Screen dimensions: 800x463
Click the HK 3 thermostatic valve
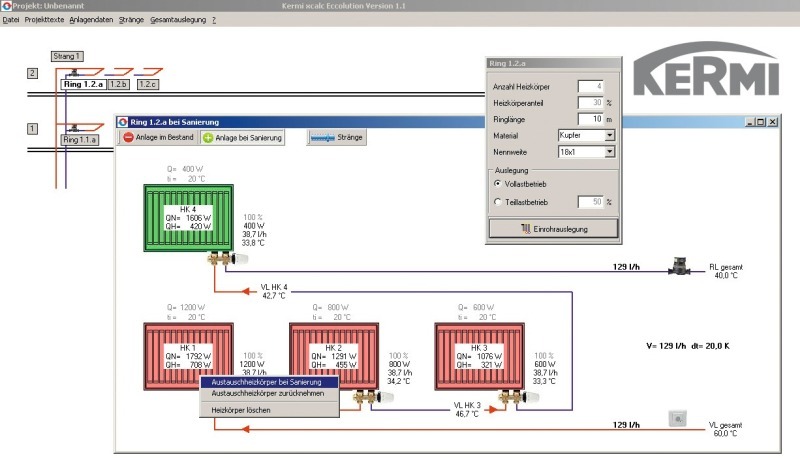[x=519, y=397]
